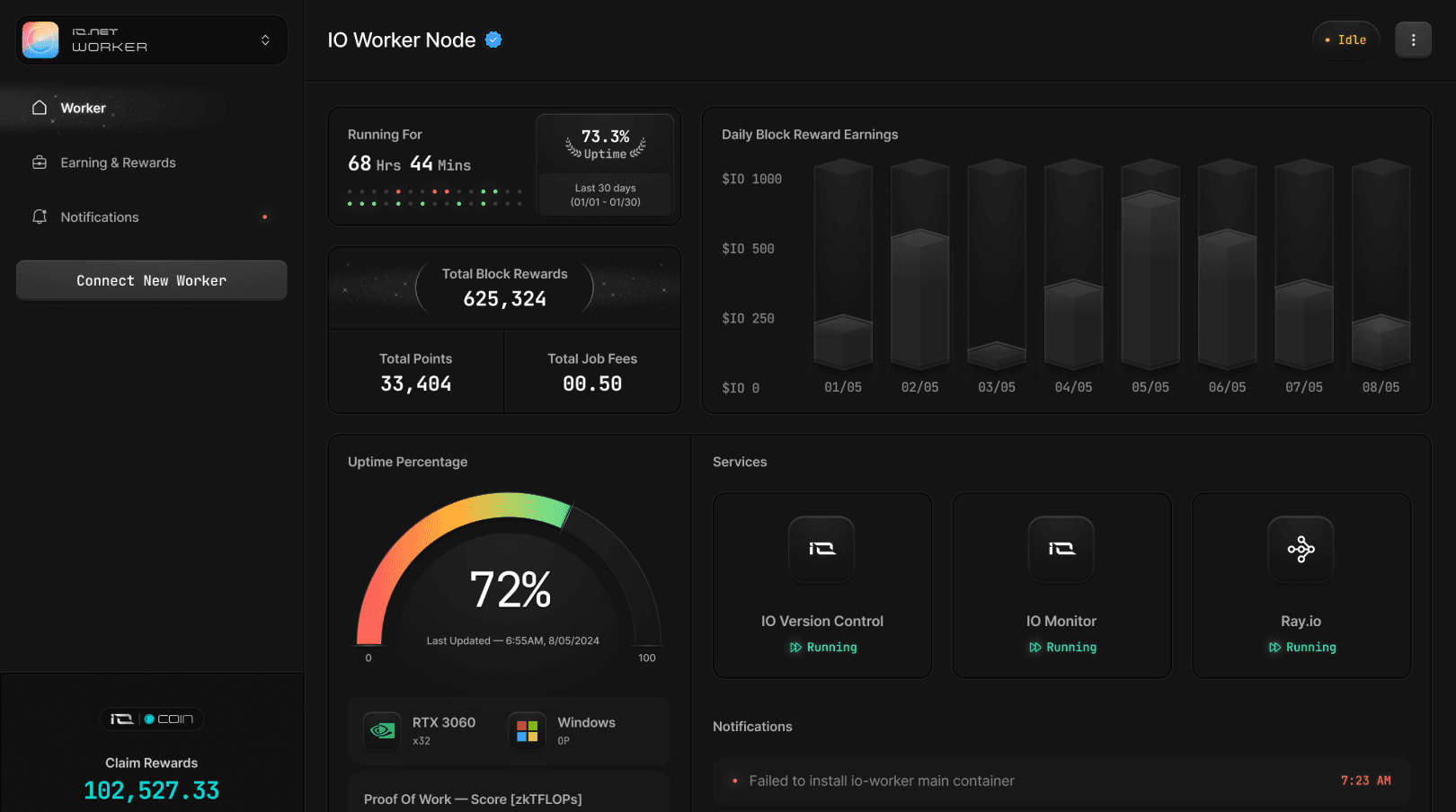Screen dimensions: 1456x812
Task: Click the Uptime Percentage heading
Action: pyautogui.click(x=407, y=462)
